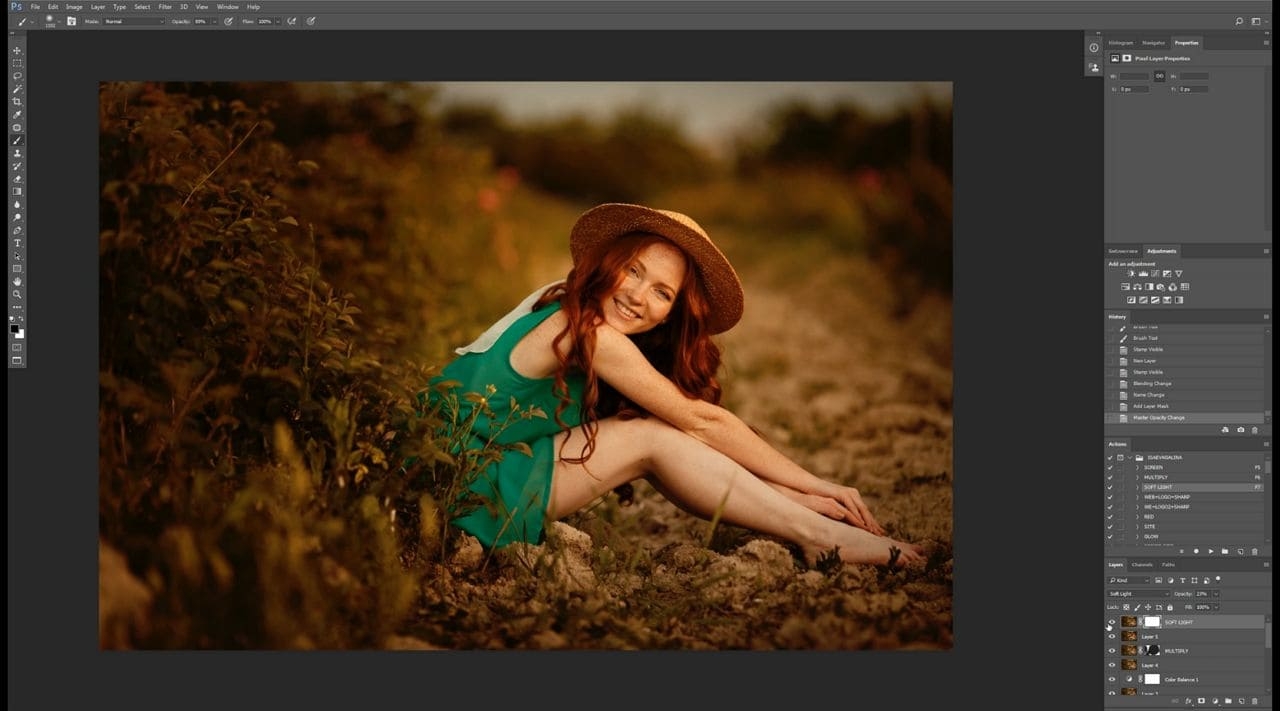Select the Type tool
This screenshot has width=1280, height=711.
coord(17,243)
